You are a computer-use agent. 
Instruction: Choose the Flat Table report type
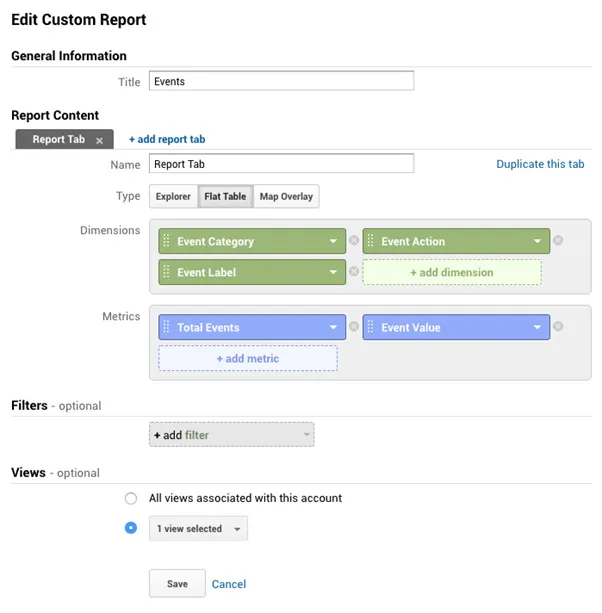(225, 196)
